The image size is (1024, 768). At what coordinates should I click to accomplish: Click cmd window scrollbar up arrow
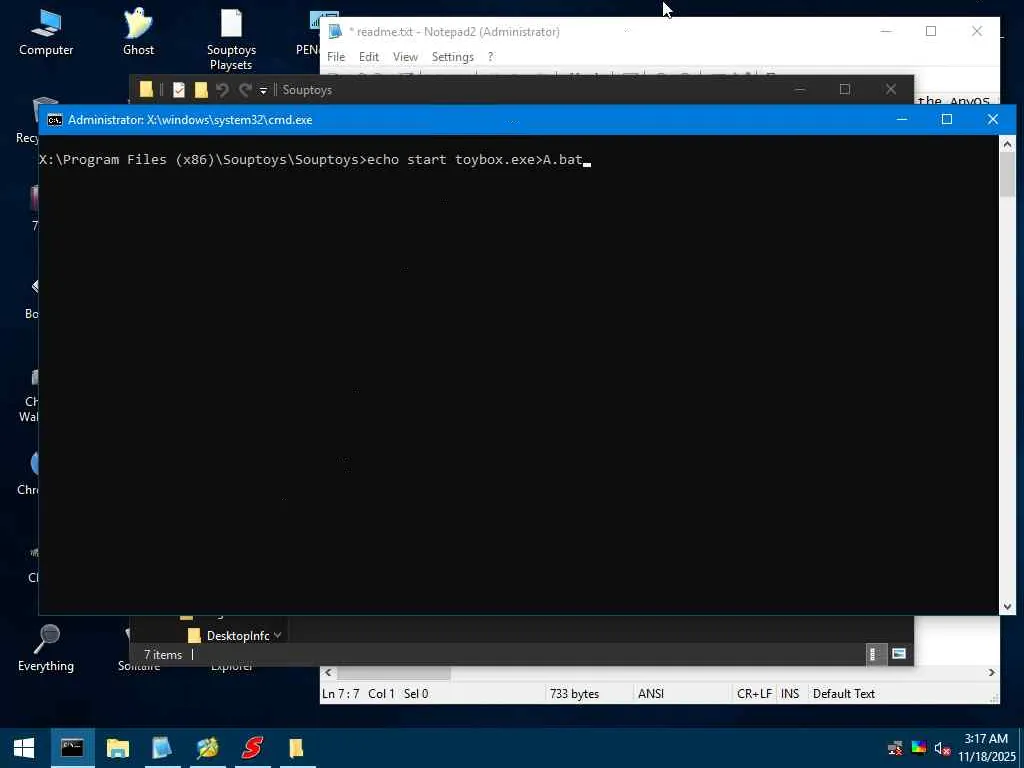[1007, 143]
